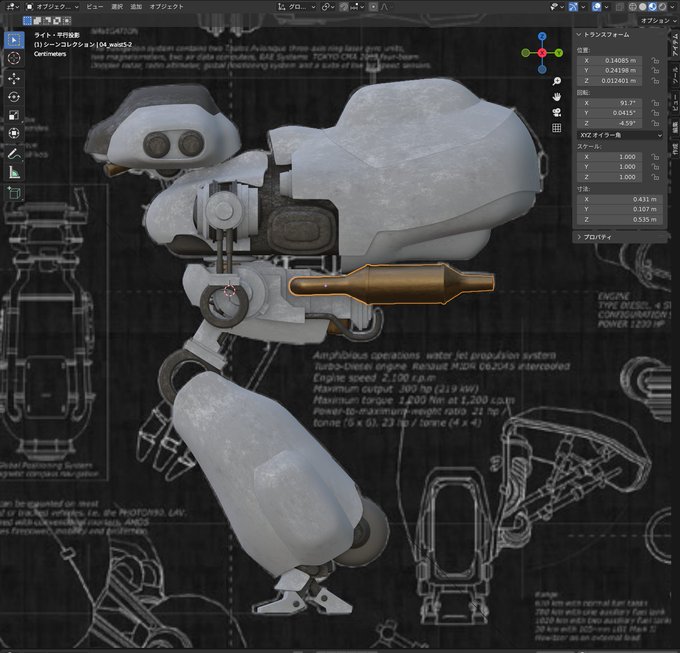This screenshot has width=680, height=653.
Task: Select the Move tool
Action: pos(14,78)
